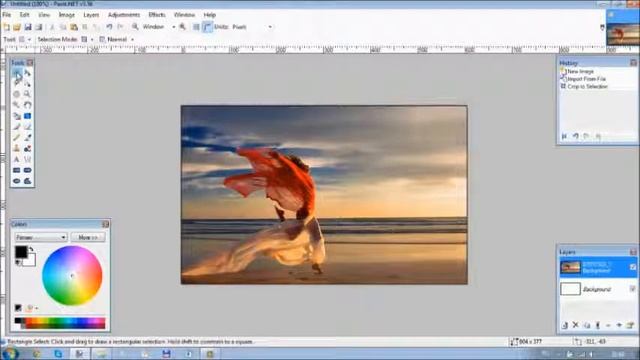Duplicate layer icon in Layers panel
This screenshot has width=640, height=360.
coord(587,325)
